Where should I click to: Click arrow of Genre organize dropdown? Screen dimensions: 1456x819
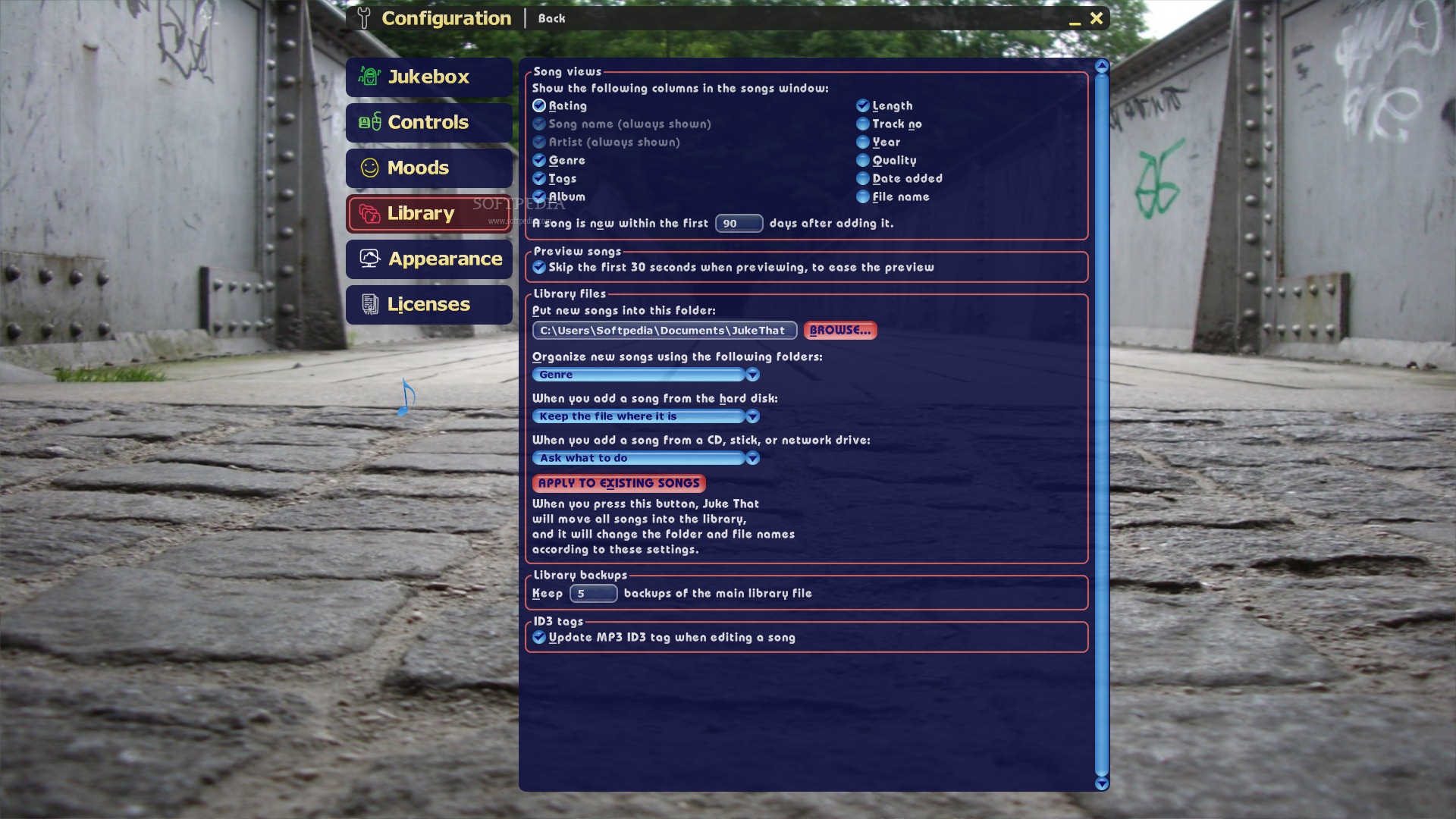752,375
